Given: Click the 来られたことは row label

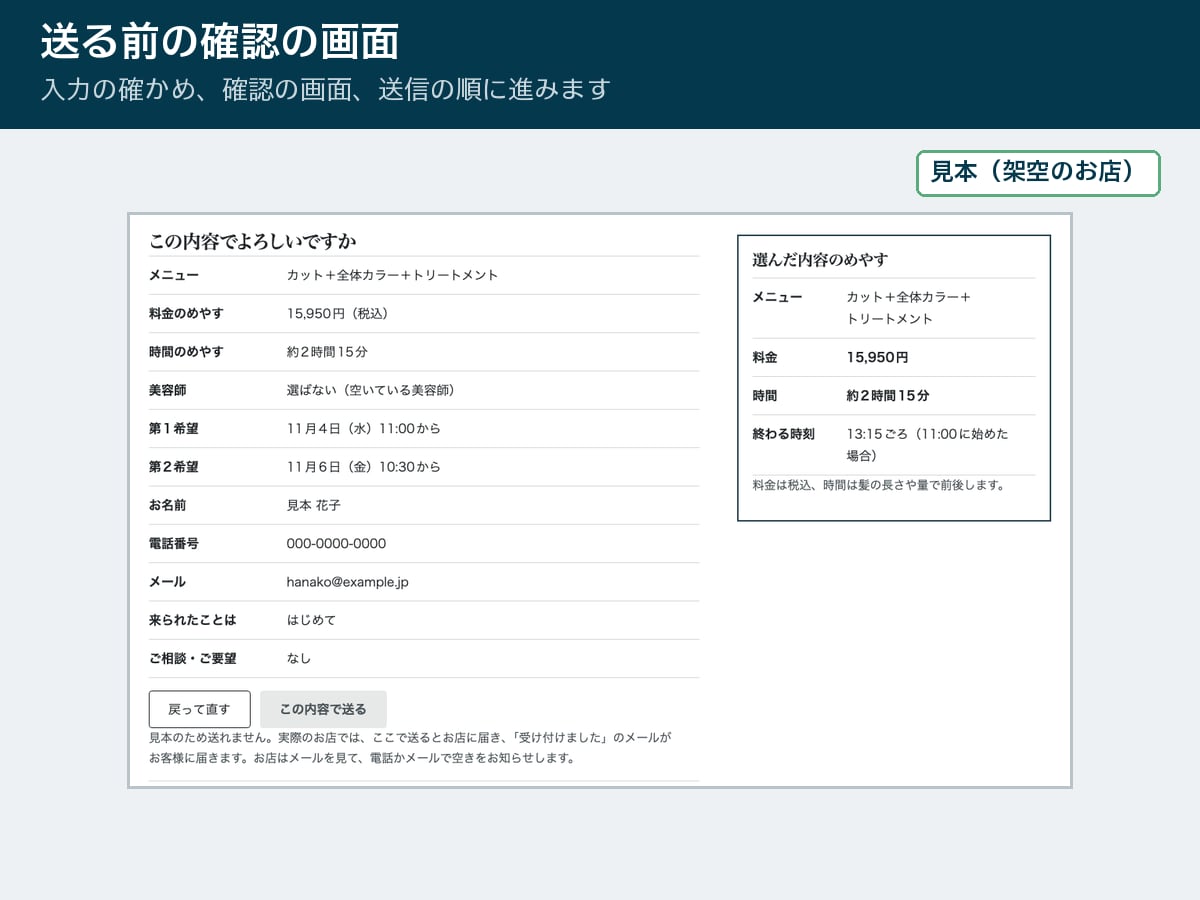Looking at the screenshot, I should [193, 620].
